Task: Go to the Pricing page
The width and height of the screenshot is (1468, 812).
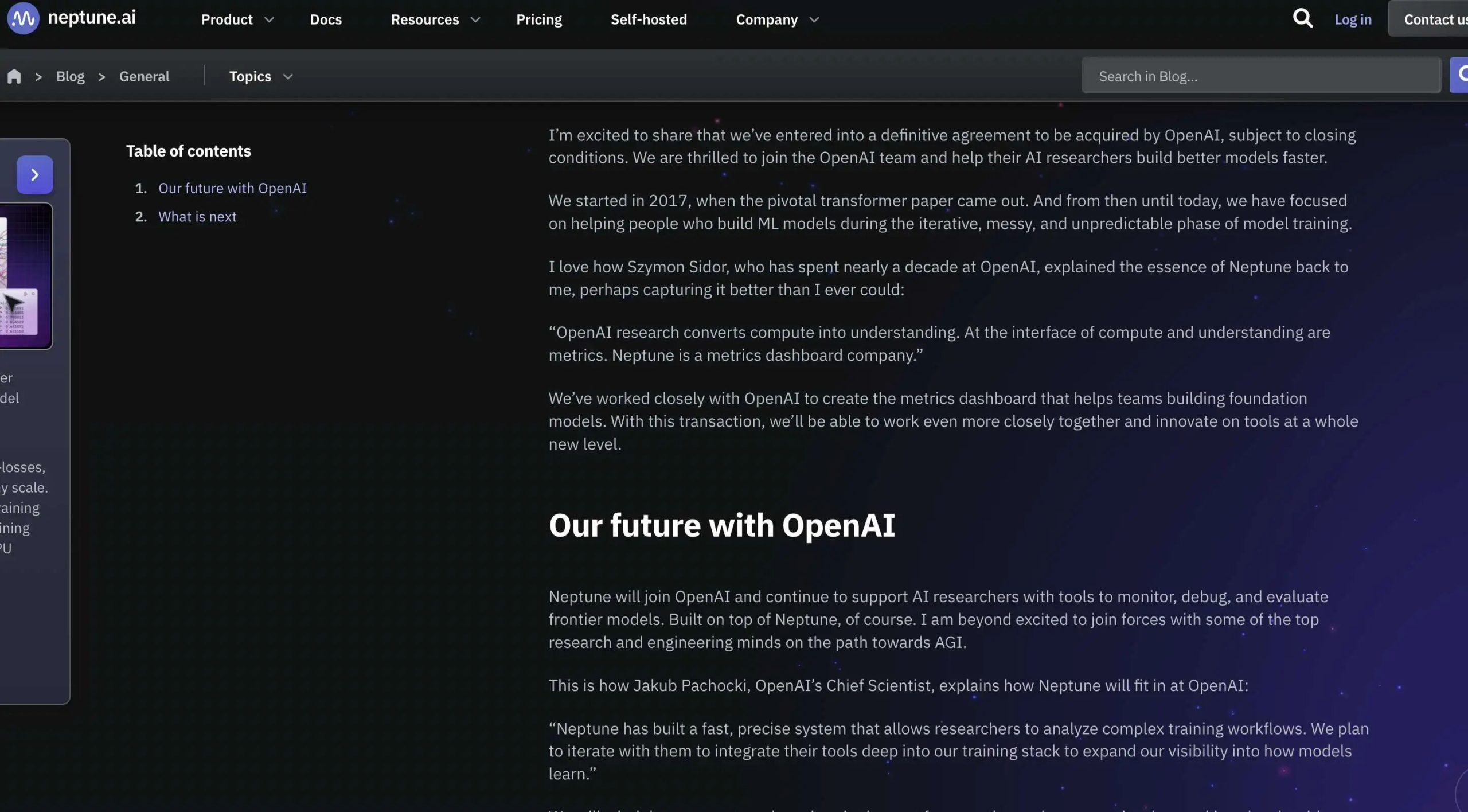Action: [538, 19]
